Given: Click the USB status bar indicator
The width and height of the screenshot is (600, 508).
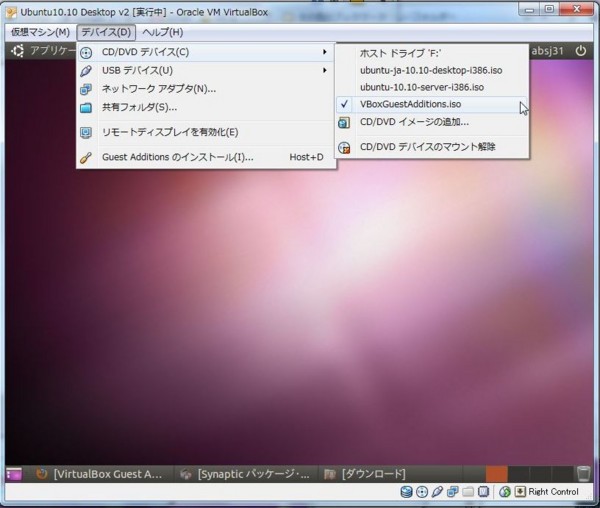Looking at the screenshot, I should (437, 492).
